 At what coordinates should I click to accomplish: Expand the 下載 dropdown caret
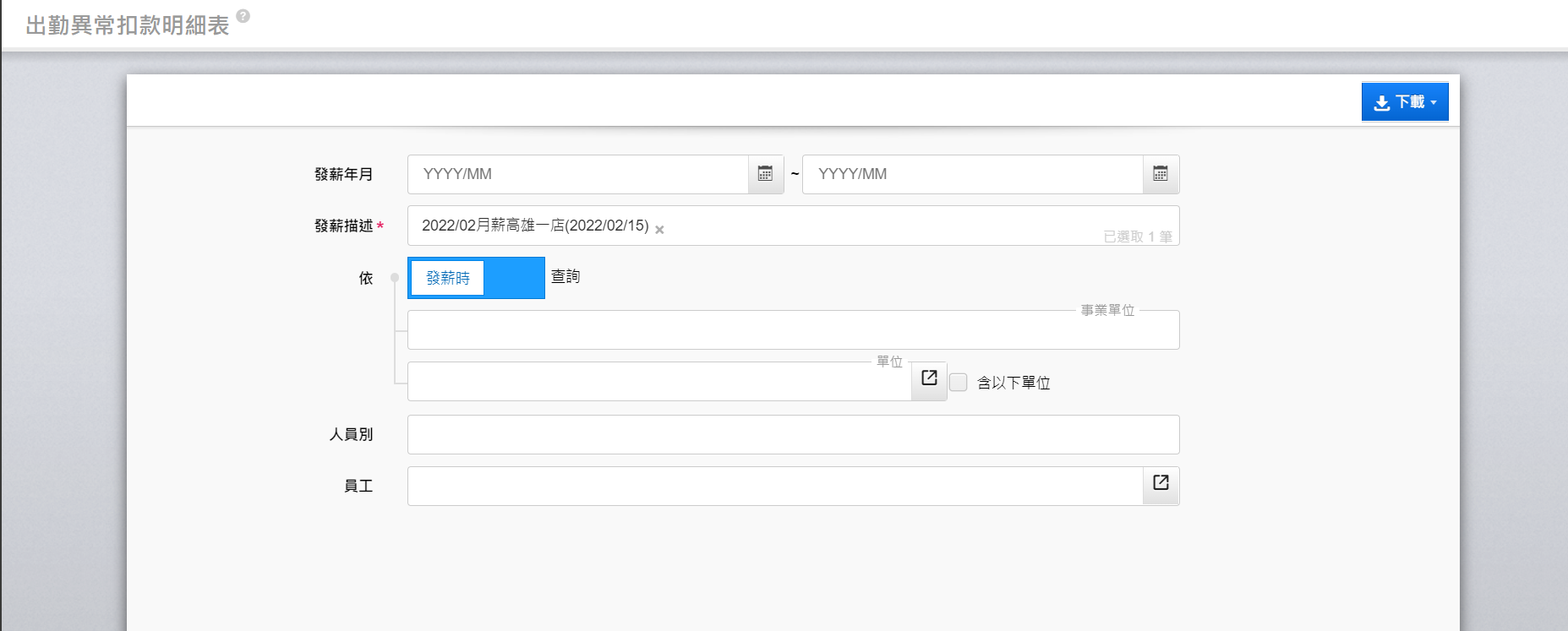tap(1434, 102)
